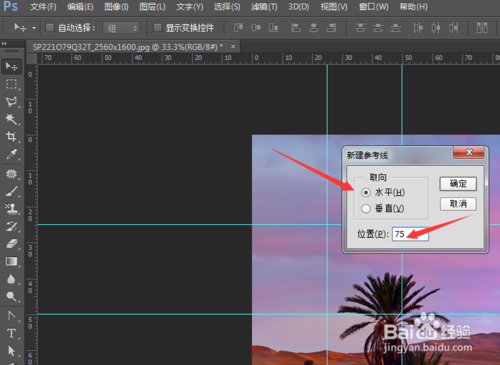500x365 pixels.
Task: Click the Photoshop Ps logo
Action: point(11,6)
